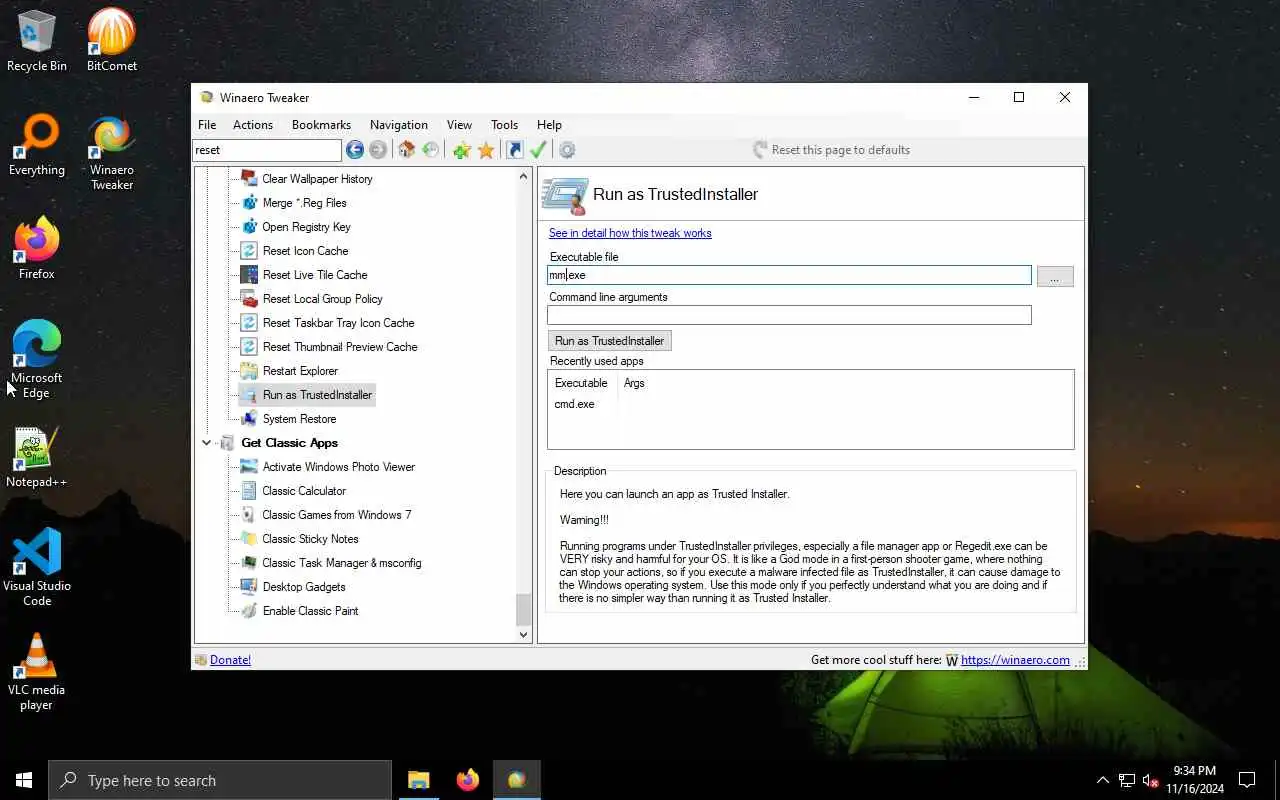Select the Get Classic Apps category label

tap(289, 443)
